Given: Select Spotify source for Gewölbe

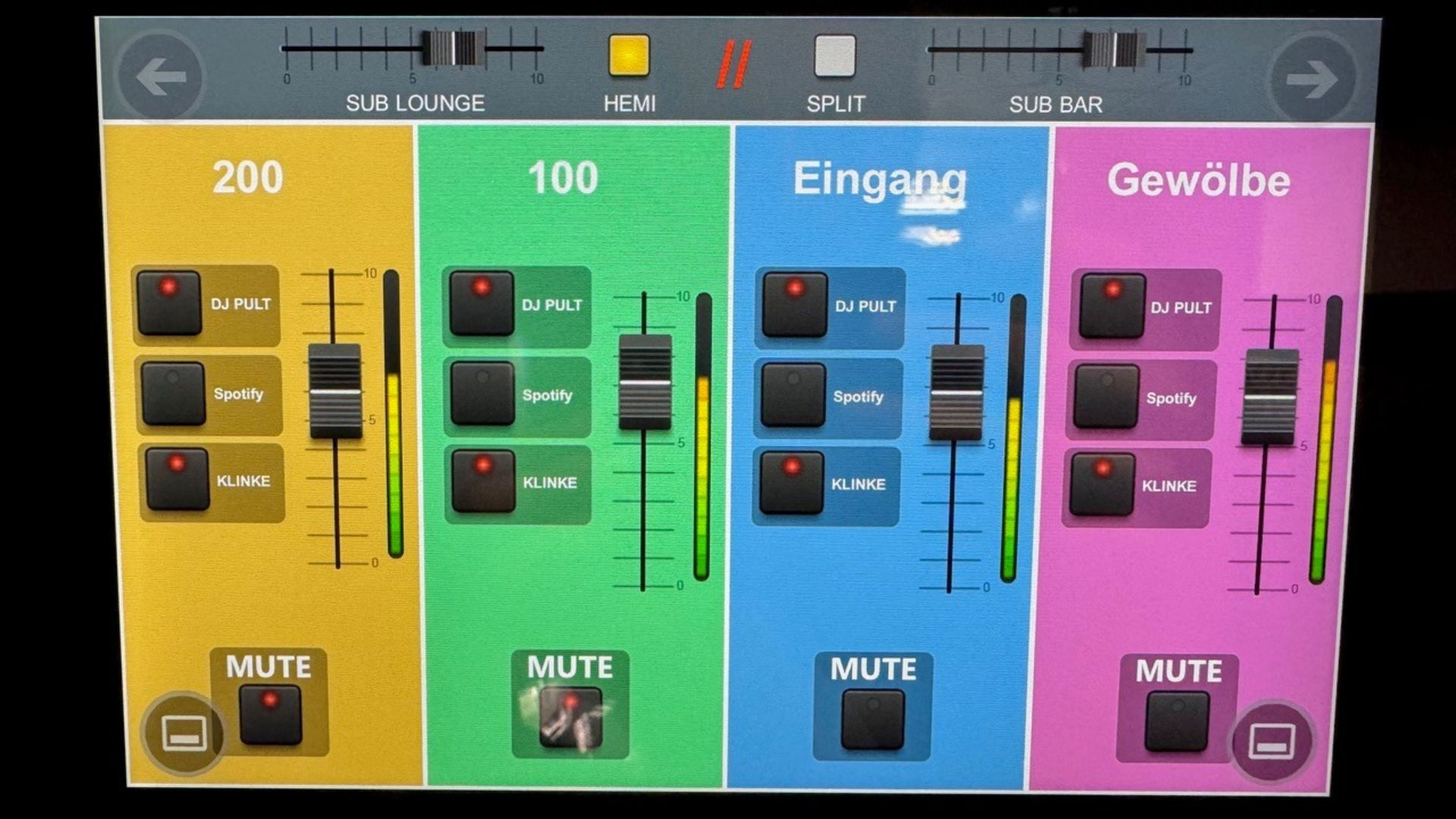Looking at the screenshot, I should pos(1106,396).
